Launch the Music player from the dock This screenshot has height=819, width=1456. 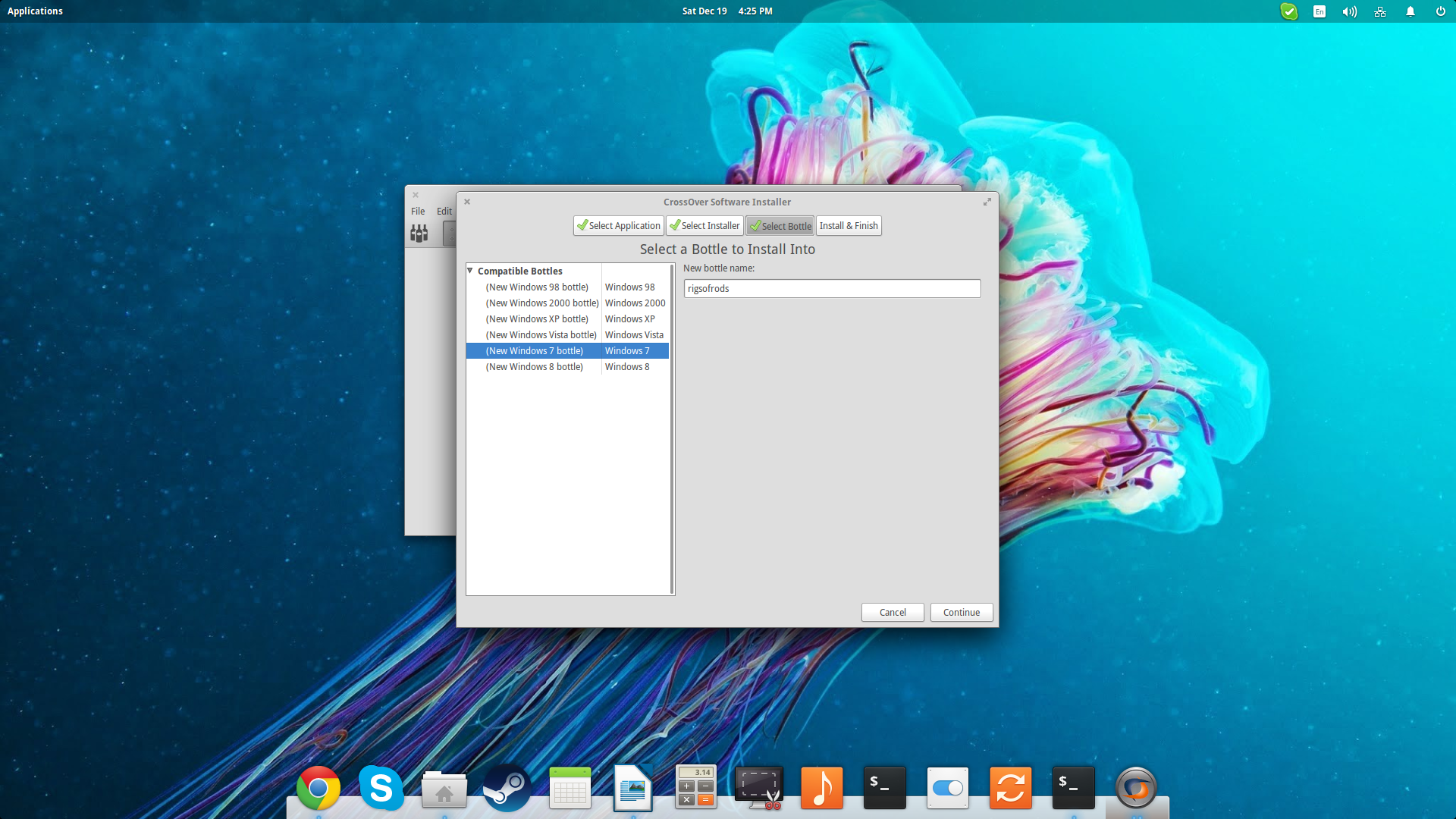(822, 789)
